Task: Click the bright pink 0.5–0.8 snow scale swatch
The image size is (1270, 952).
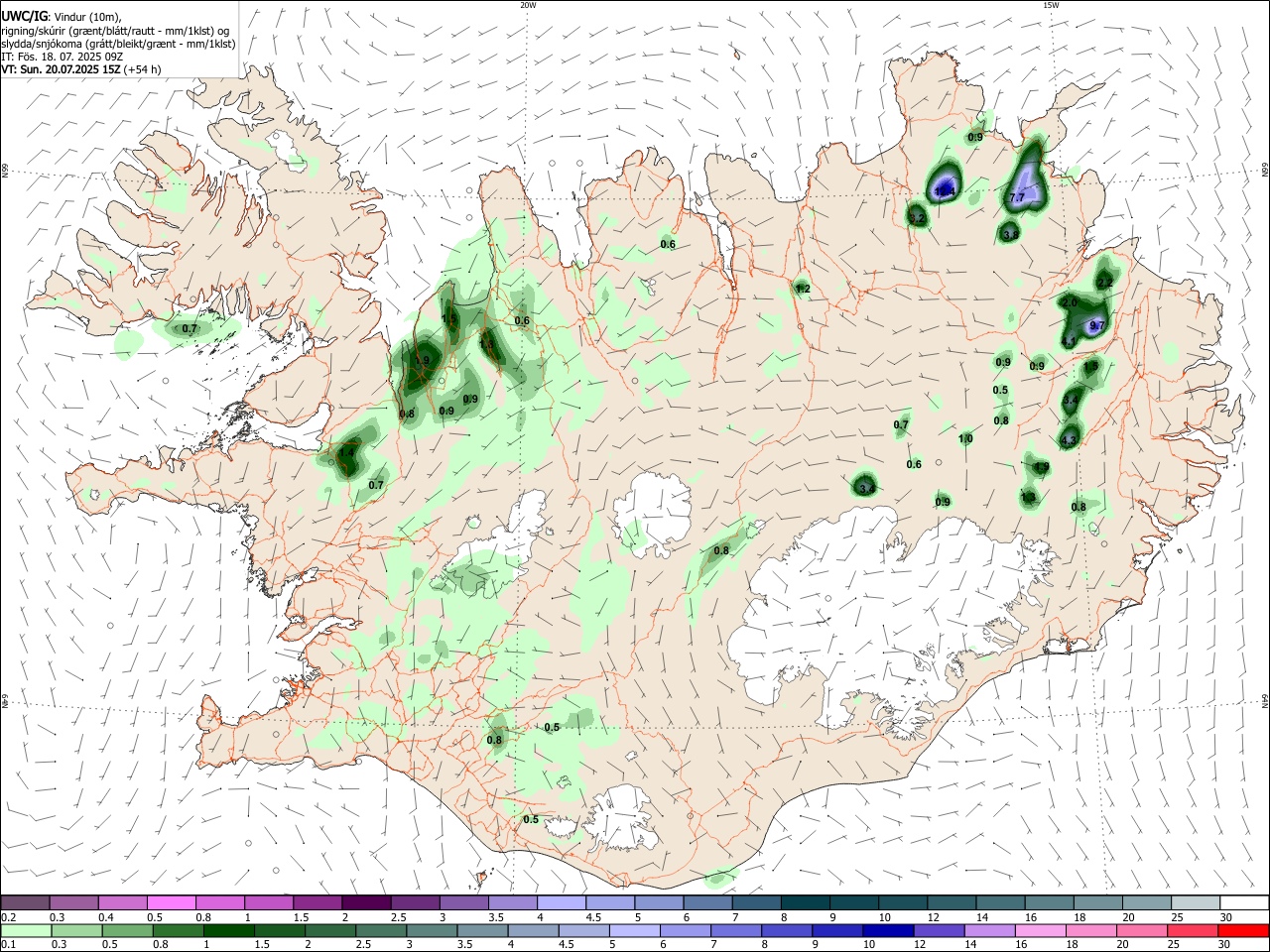Action: (x=172, y=902)
